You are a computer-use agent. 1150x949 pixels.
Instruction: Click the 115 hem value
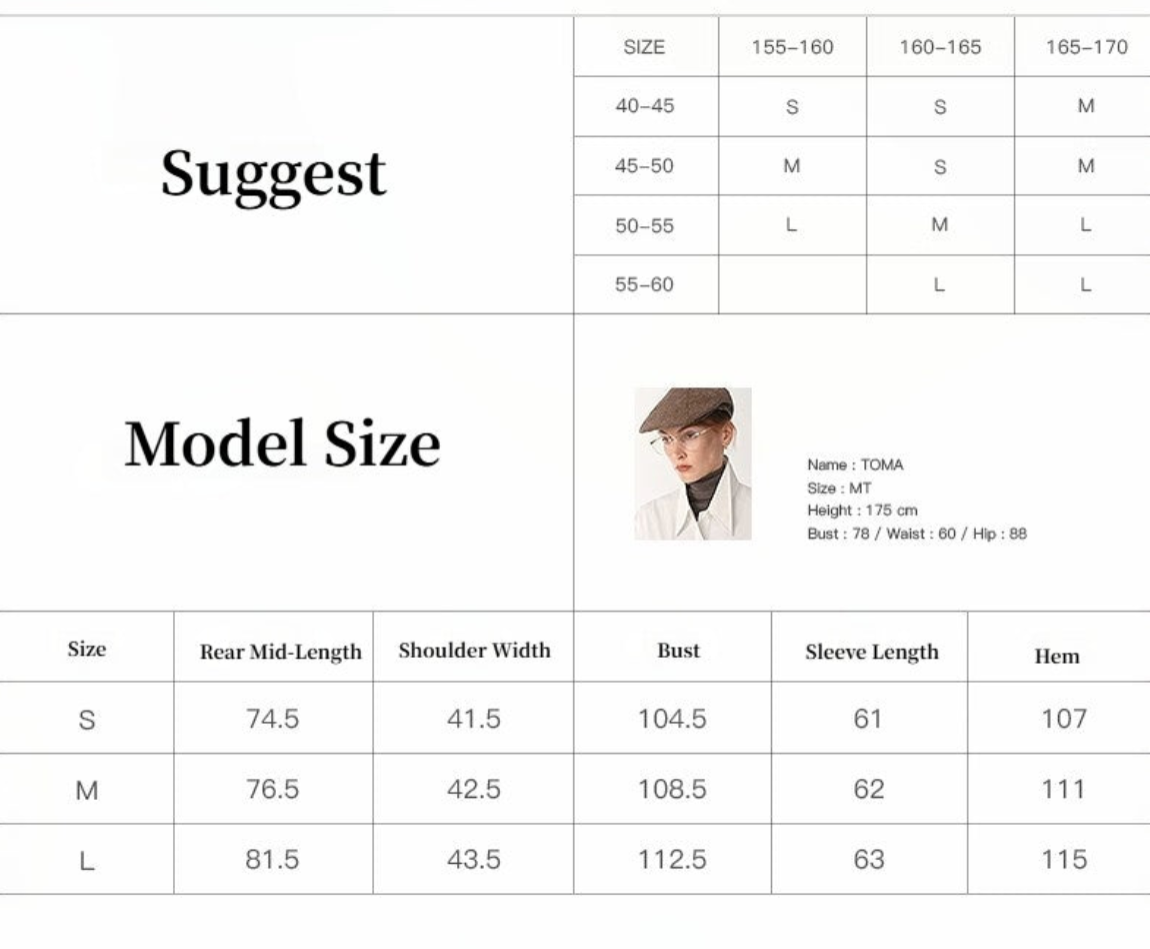click(1064, 859)
